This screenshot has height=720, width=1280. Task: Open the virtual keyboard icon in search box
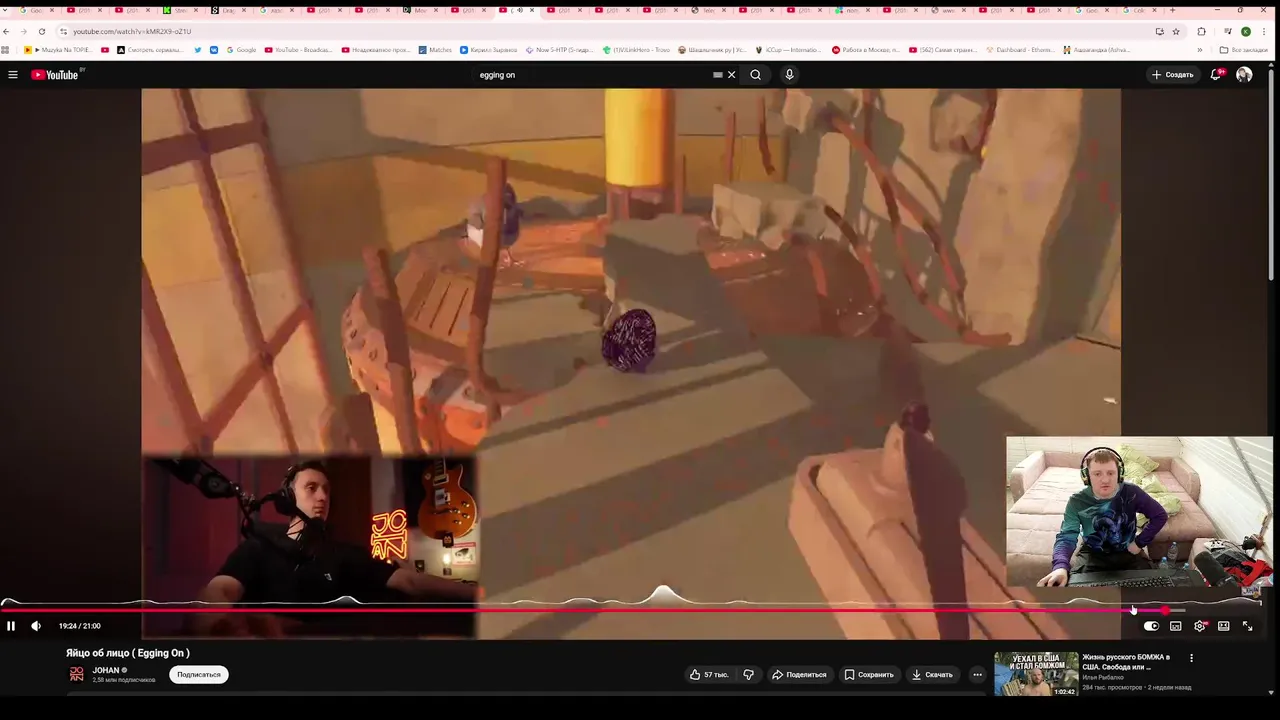[x=717, y=75]
